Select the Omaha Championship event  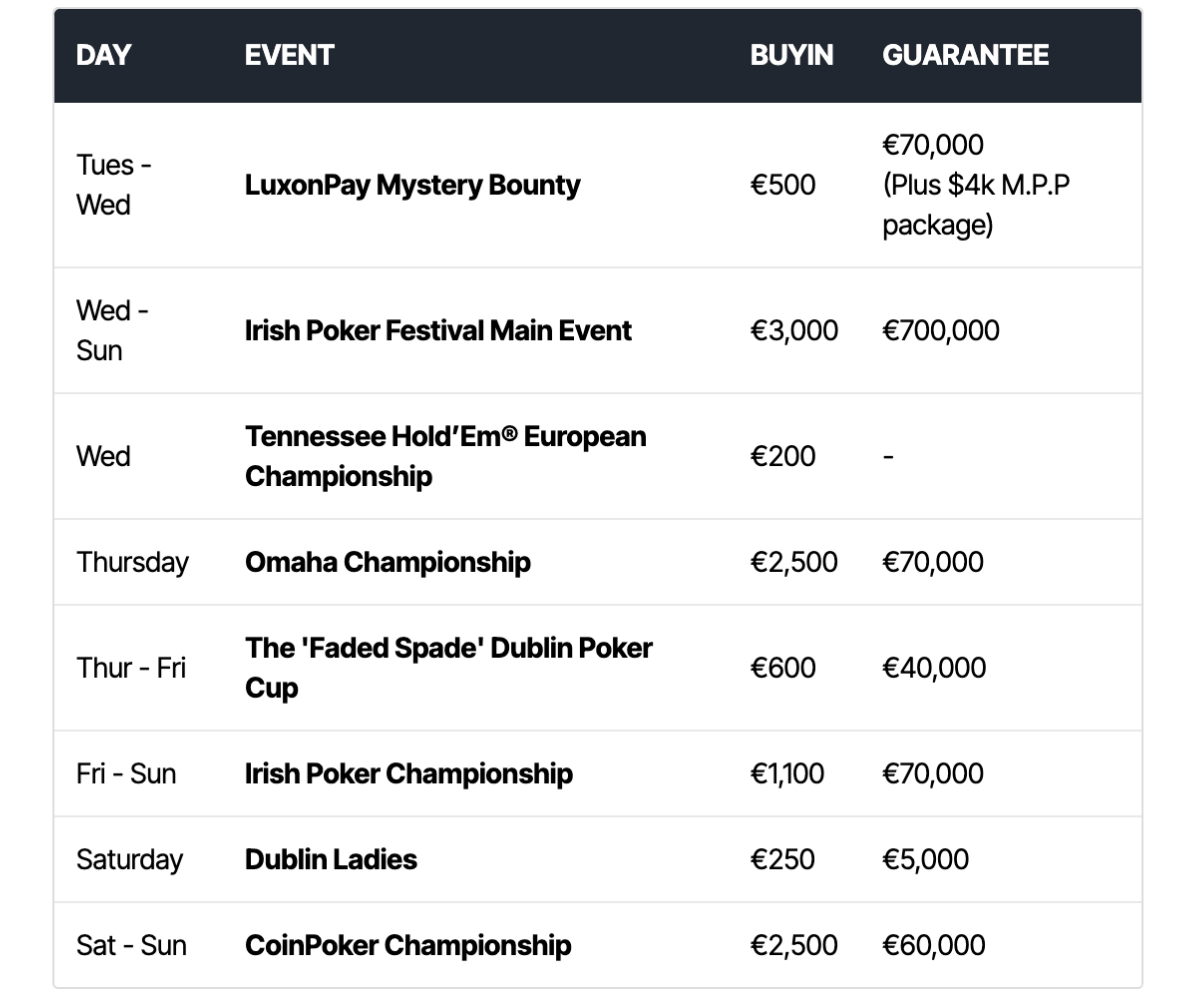387,562
